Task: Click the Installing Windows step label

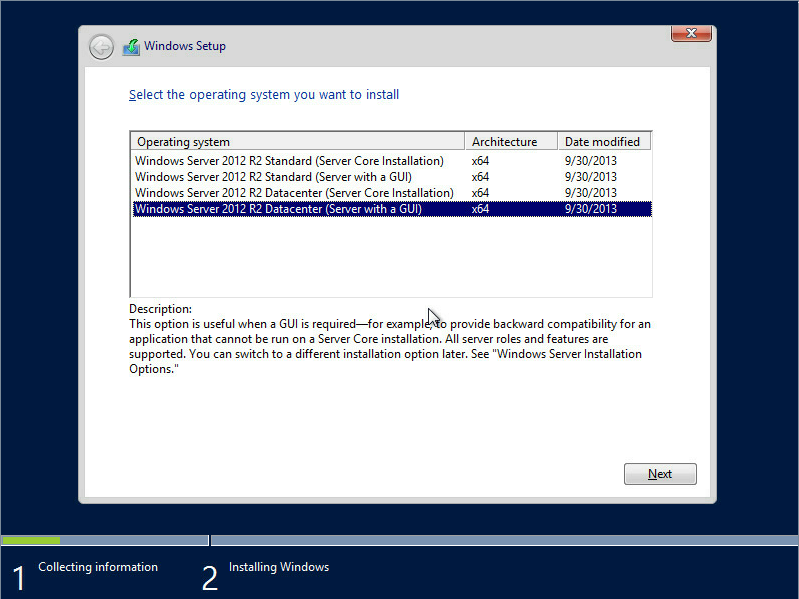Action: coord(279,567)
